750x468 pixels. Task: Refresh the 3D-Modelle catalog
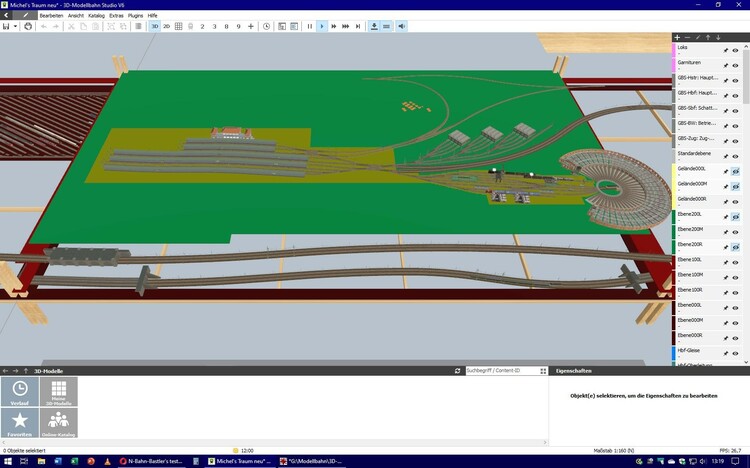(457, 371)
